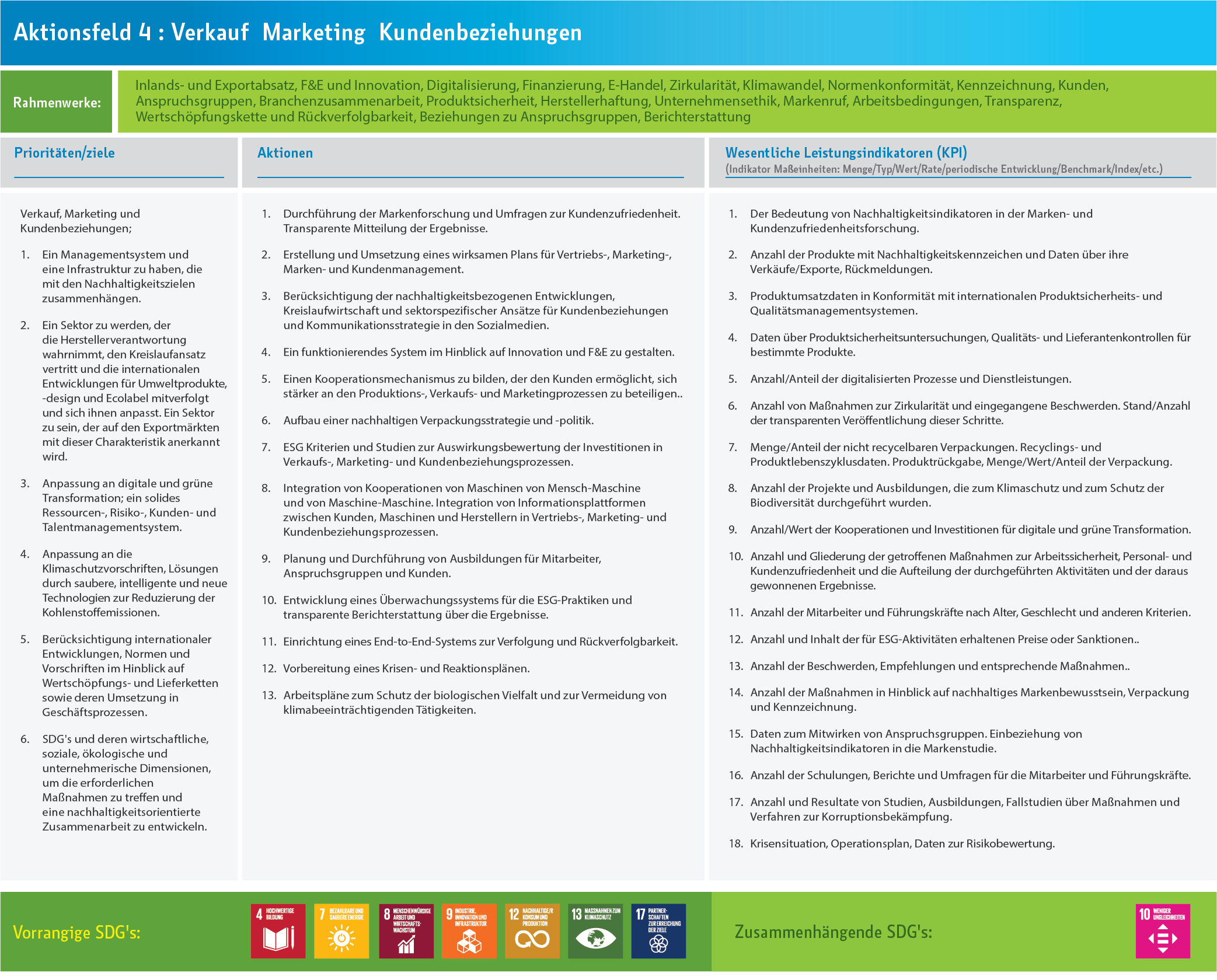Click the SDG 17 Partnerschaften icon
The image size is (1217, 980).
(x=658, y=931)
